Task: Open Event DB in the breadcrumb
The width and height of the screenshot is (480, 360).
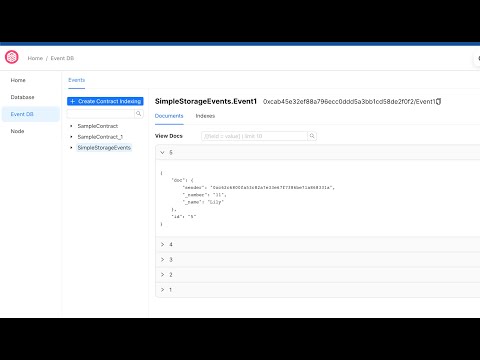Action: pyautogui.click(x=62, y=58)
